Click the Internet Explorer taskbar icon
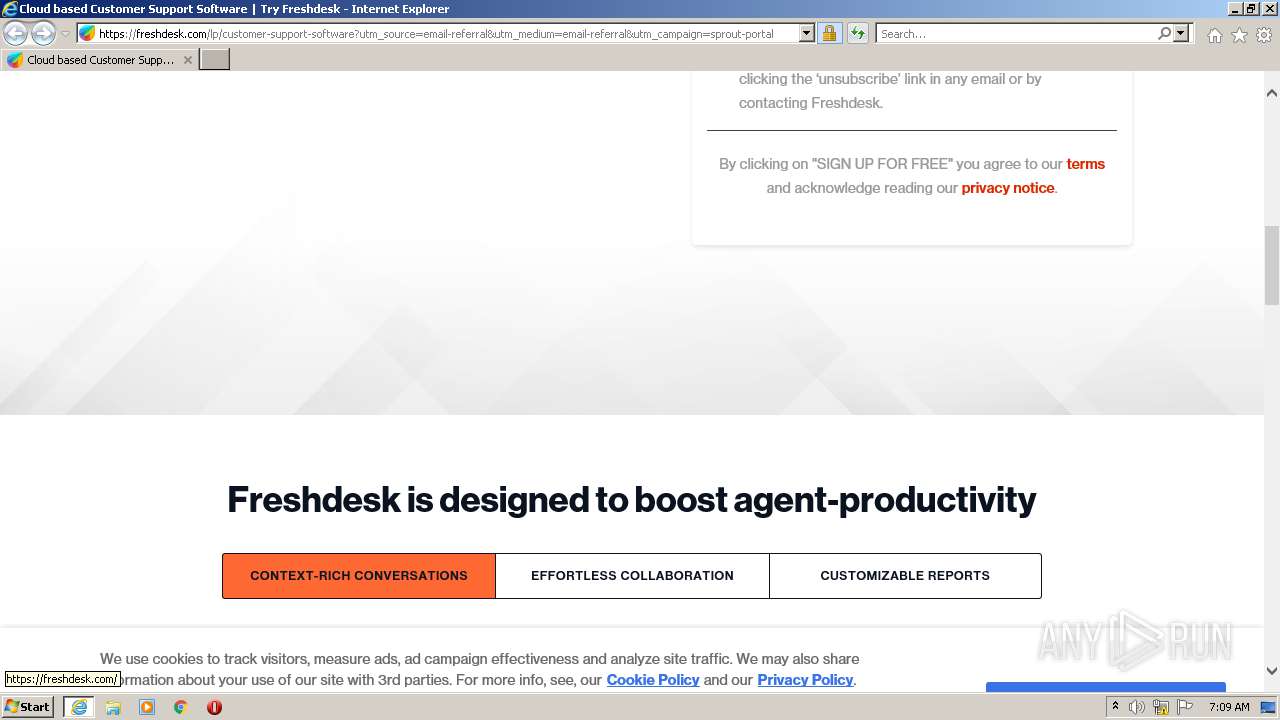The width and height of the screenshot is (1280, 720). pyautogui.click(x=78, y=707)
